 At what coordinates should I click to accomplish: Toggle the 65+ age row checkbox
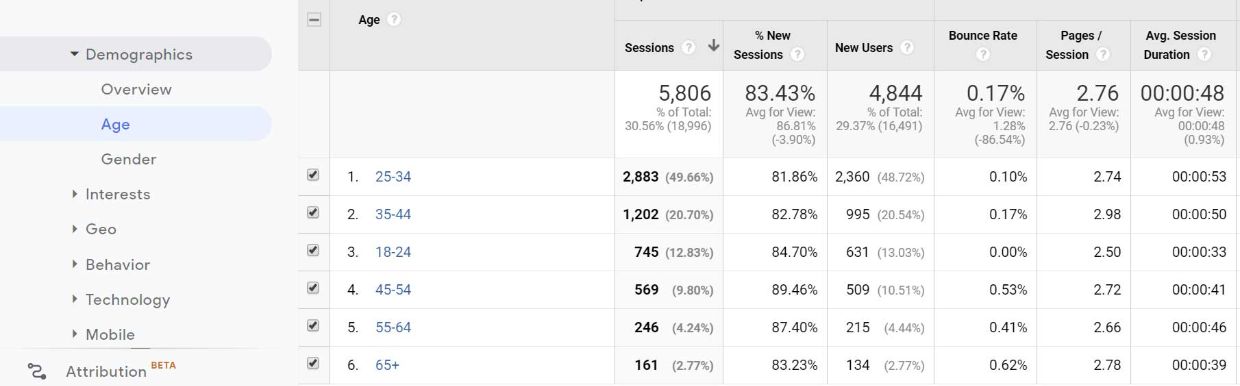point(313,363)
